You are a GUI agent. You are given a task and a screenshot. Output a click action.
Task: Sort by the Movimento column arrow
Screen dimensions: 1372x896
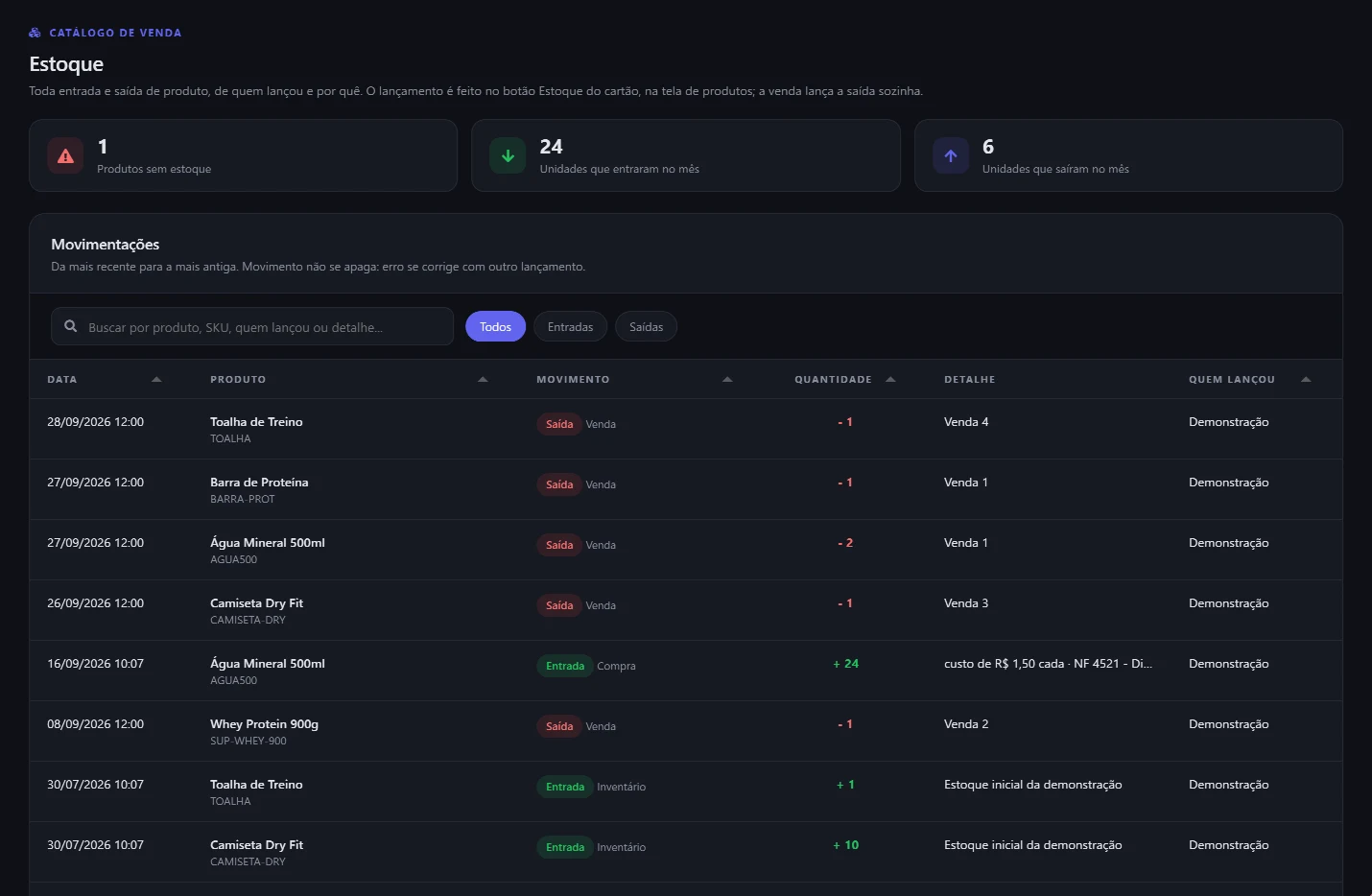[x=727, y=380]
